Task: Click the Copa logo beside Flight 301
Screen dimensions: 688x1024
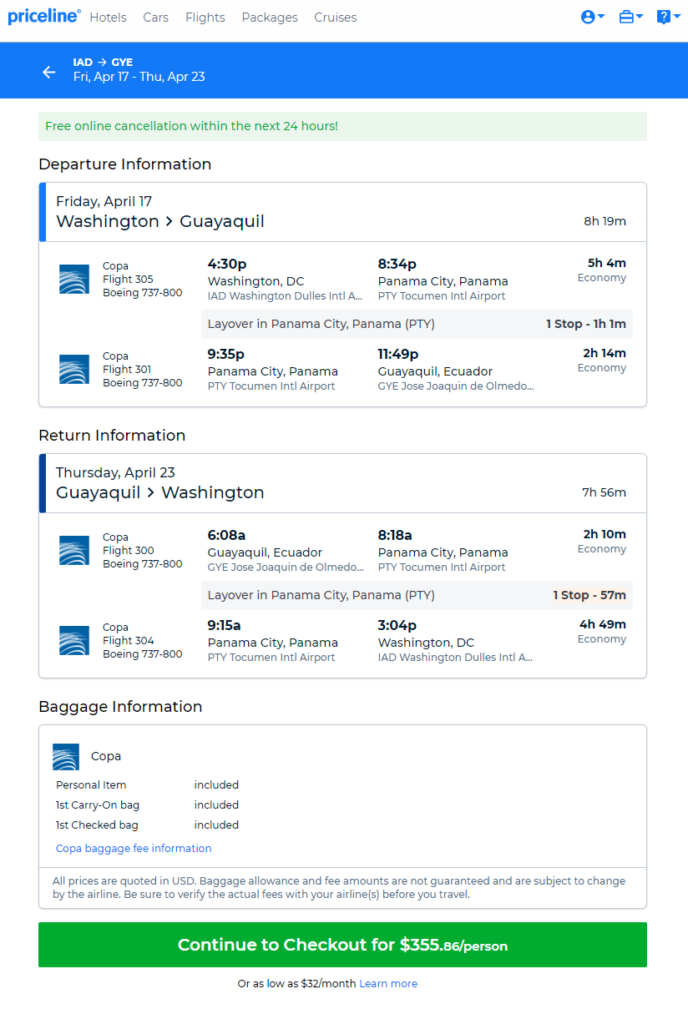Action: pyautogui.click(x=74, y=370)
